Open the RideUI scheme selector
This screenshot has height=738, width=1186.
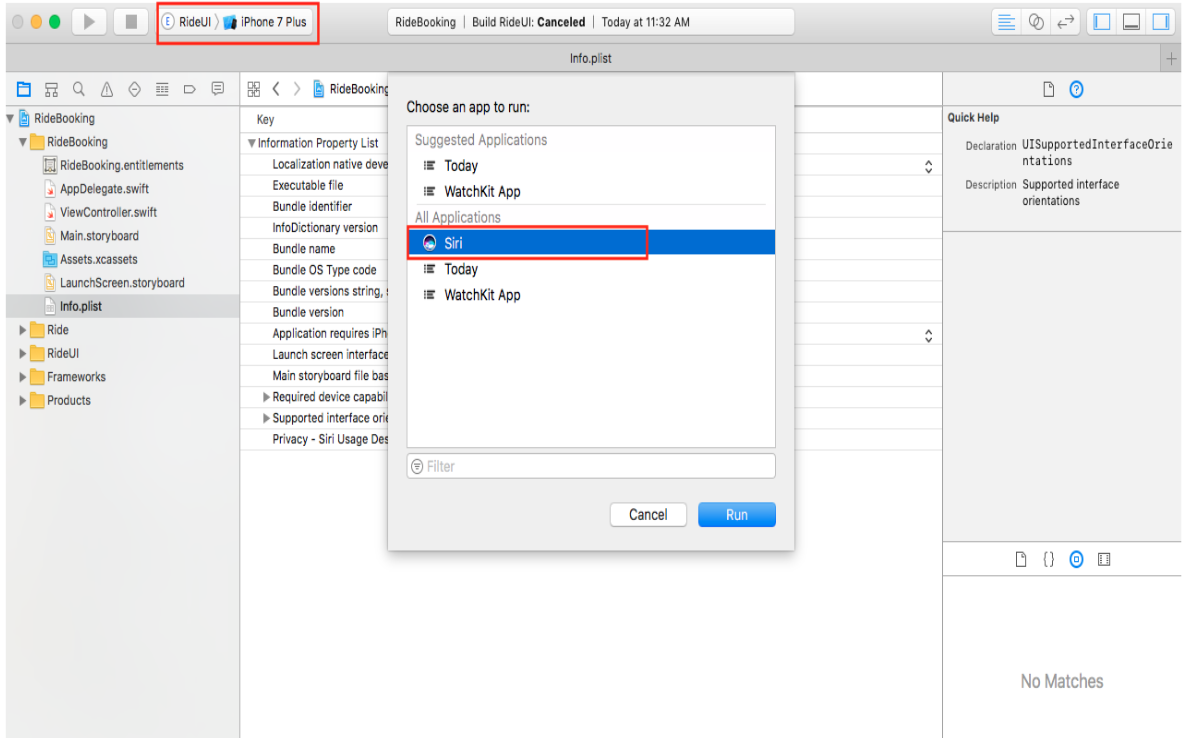click(x=187, y=22)
